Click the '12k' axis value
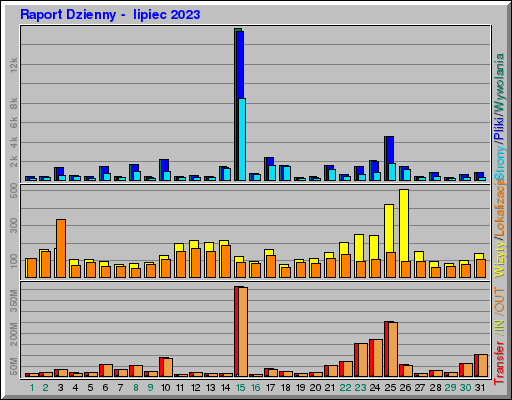Screen dimensions: 512x400 [x=14, y=65]
